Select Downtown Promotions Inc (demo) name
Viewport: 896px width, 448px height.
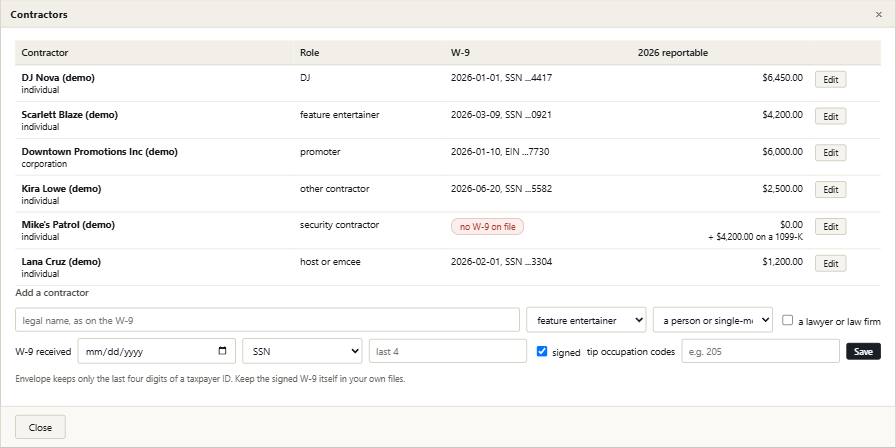pos(99,151)
